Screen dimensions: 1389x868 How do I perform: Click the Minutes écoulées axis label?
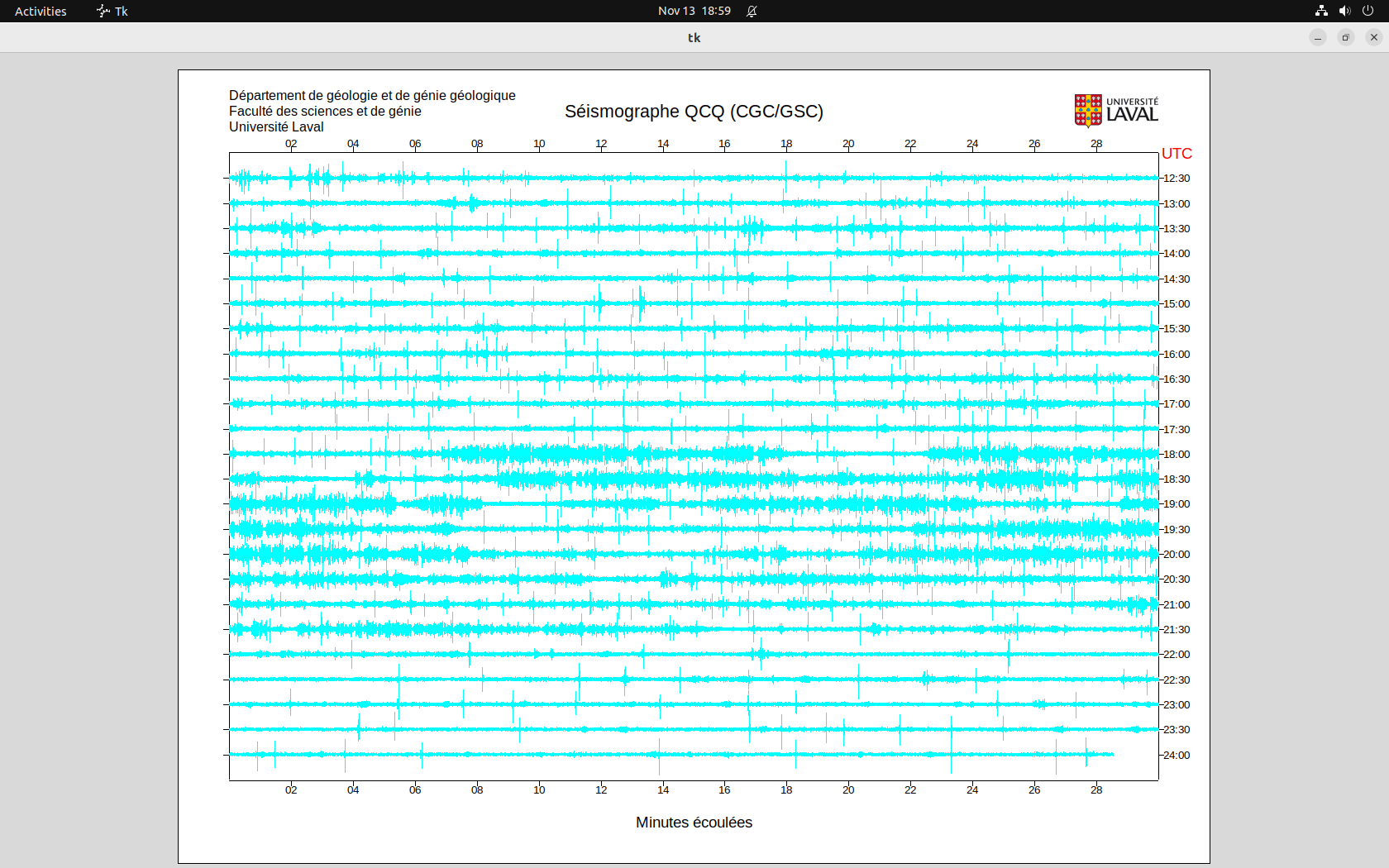tap(694, 823)
